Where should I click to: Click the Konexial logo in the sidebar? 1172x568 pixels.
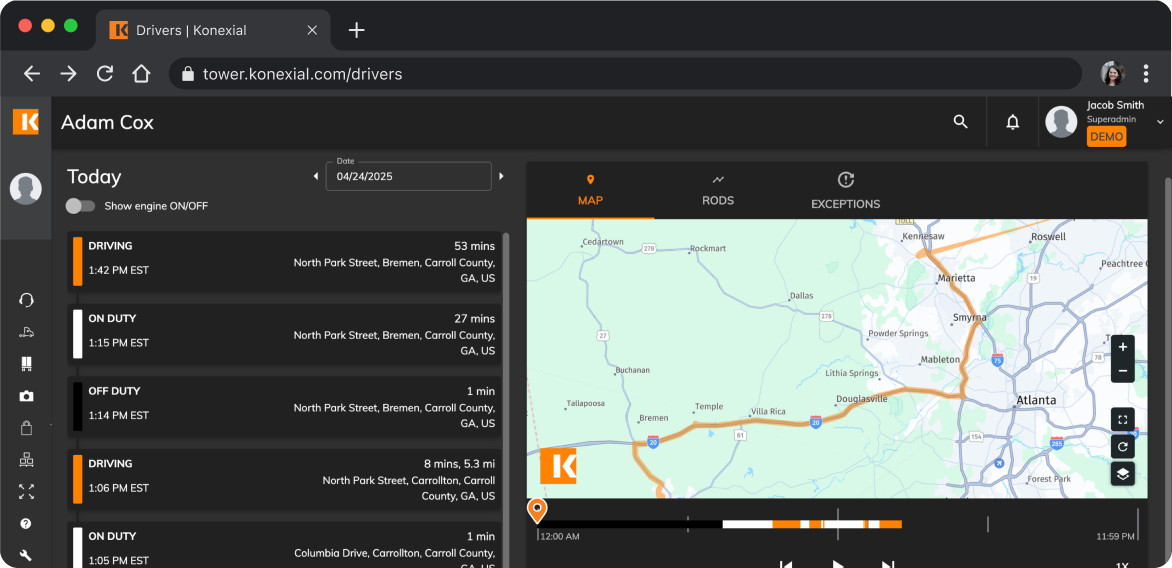25,122
